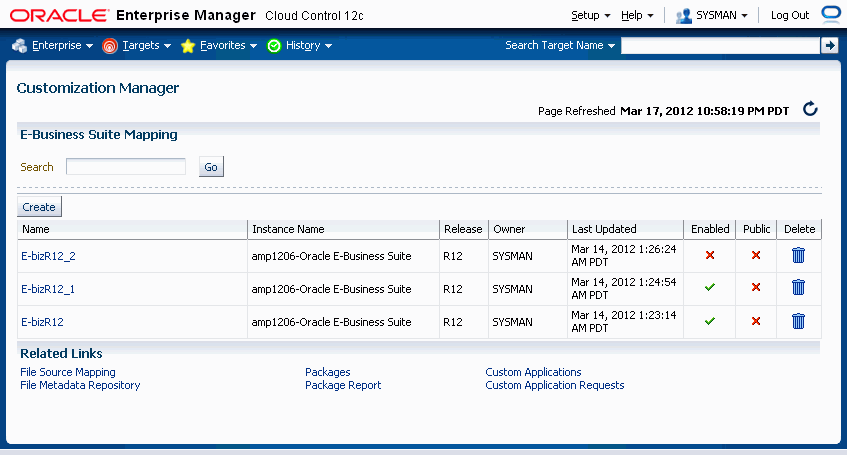Click the Targets bullseye icon
This screenshot has height=455, width=847.
click(110, 46)
